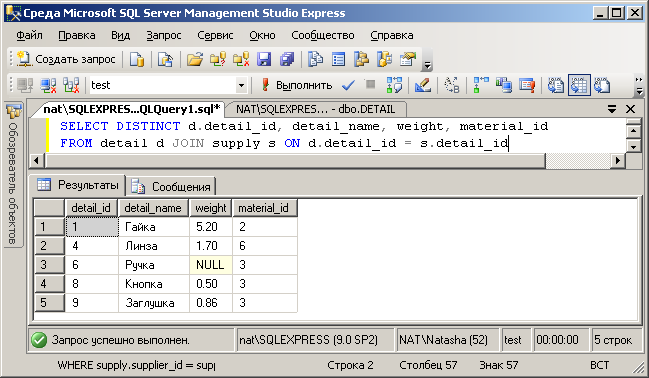Click the editor horizontal scrollbar thumb

click(x=295, y=160)
